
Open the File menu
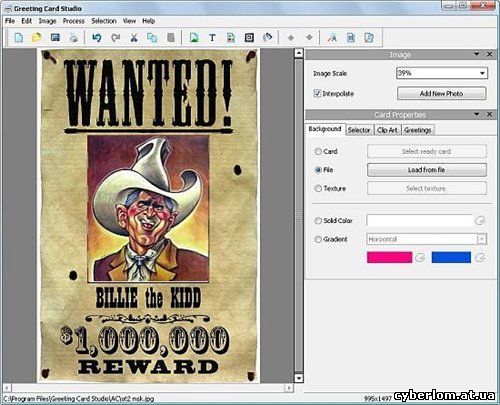[x=10, y=21]
